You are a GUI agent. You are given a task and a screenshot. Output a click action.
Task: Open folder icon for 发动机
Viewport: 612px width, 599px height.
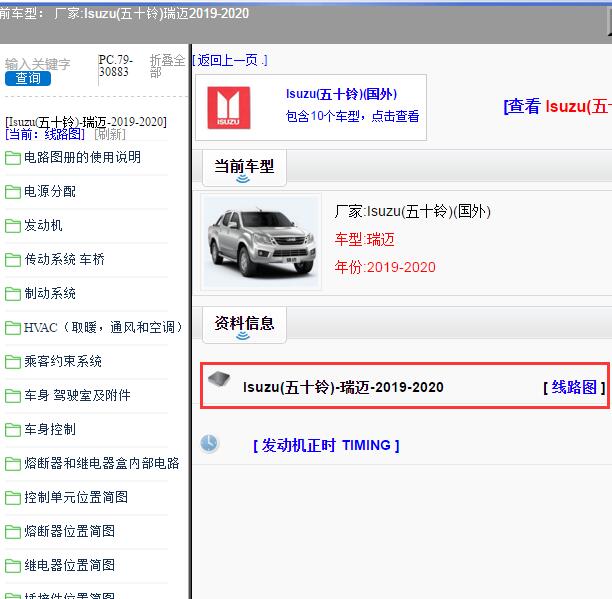[12, 226]
